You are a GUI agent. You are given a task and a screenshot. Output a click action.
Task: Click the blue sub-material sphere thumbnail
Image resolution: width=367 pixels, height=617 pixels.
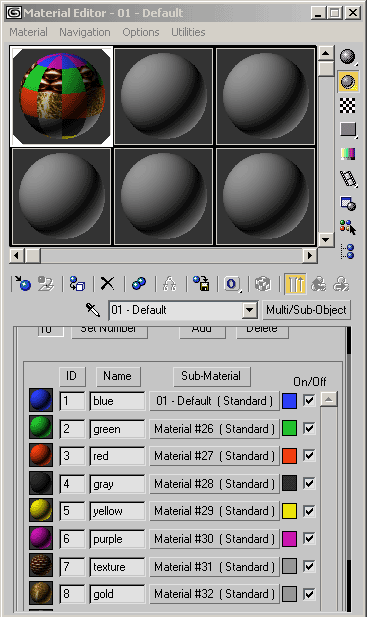coord(41,400)
